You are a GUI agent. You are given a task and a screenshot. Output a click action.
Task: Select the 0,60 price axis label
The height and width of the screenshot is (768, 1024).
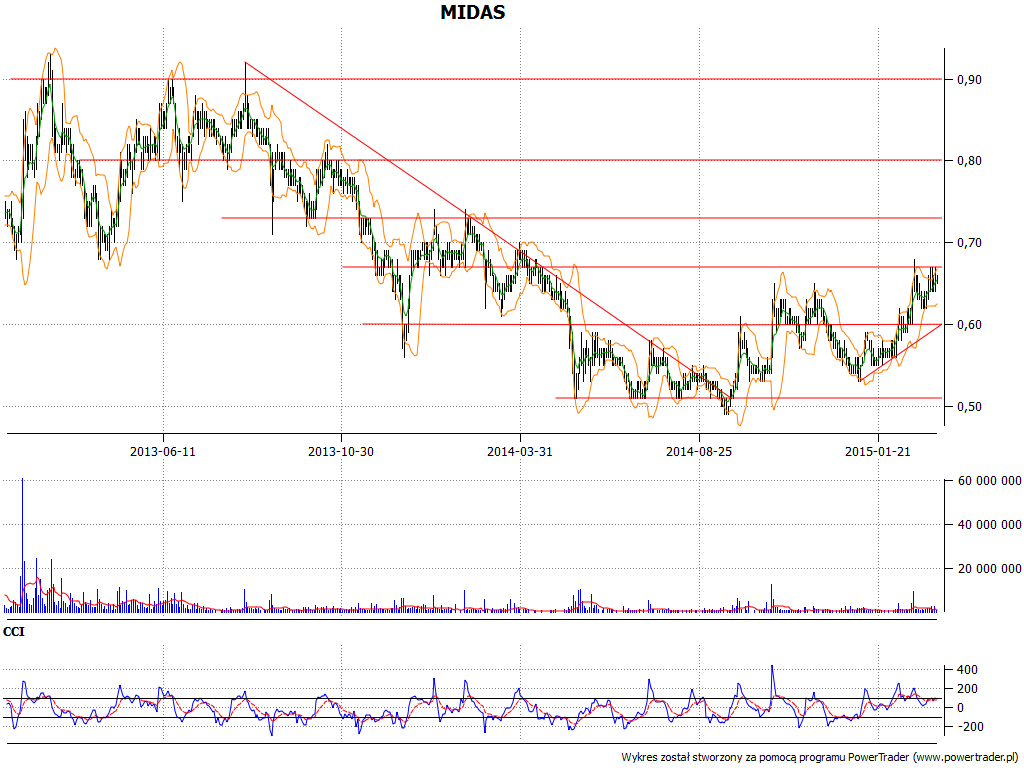click(969, 325)
